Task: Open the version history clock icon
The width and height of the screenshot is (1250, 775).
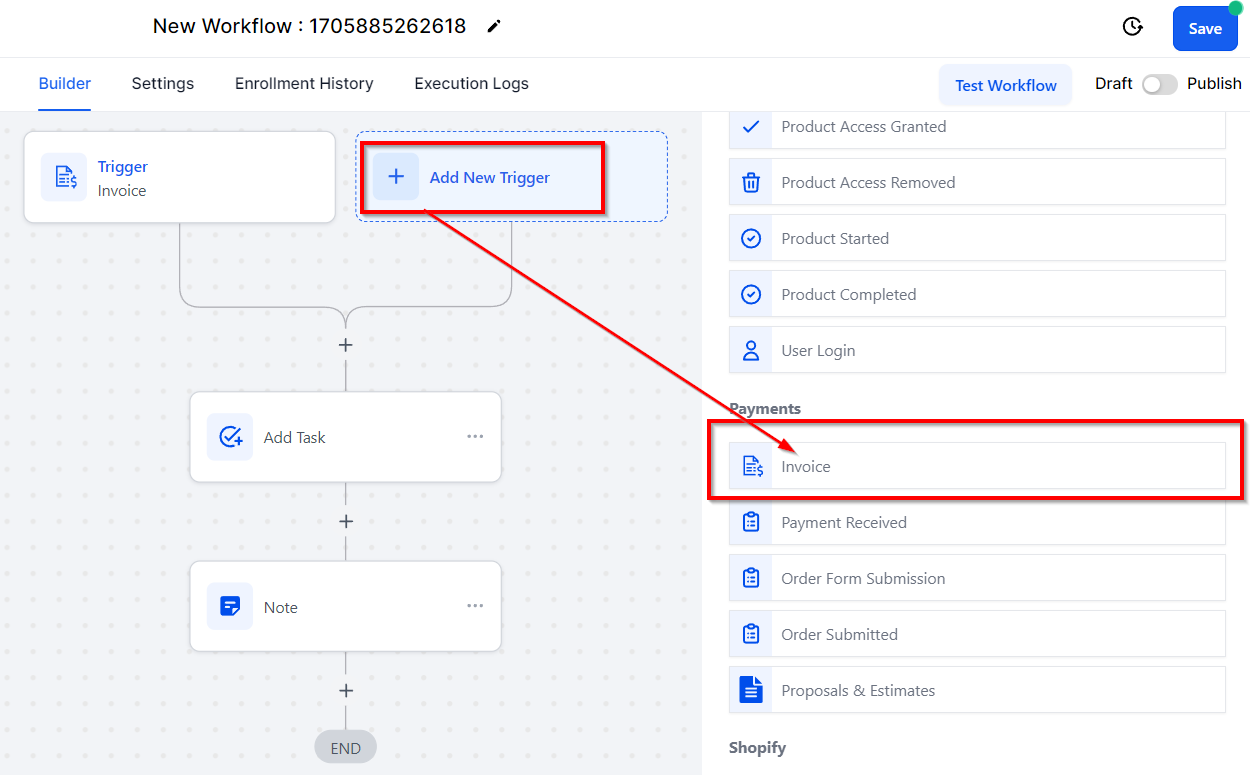Action: [1133, 27]
